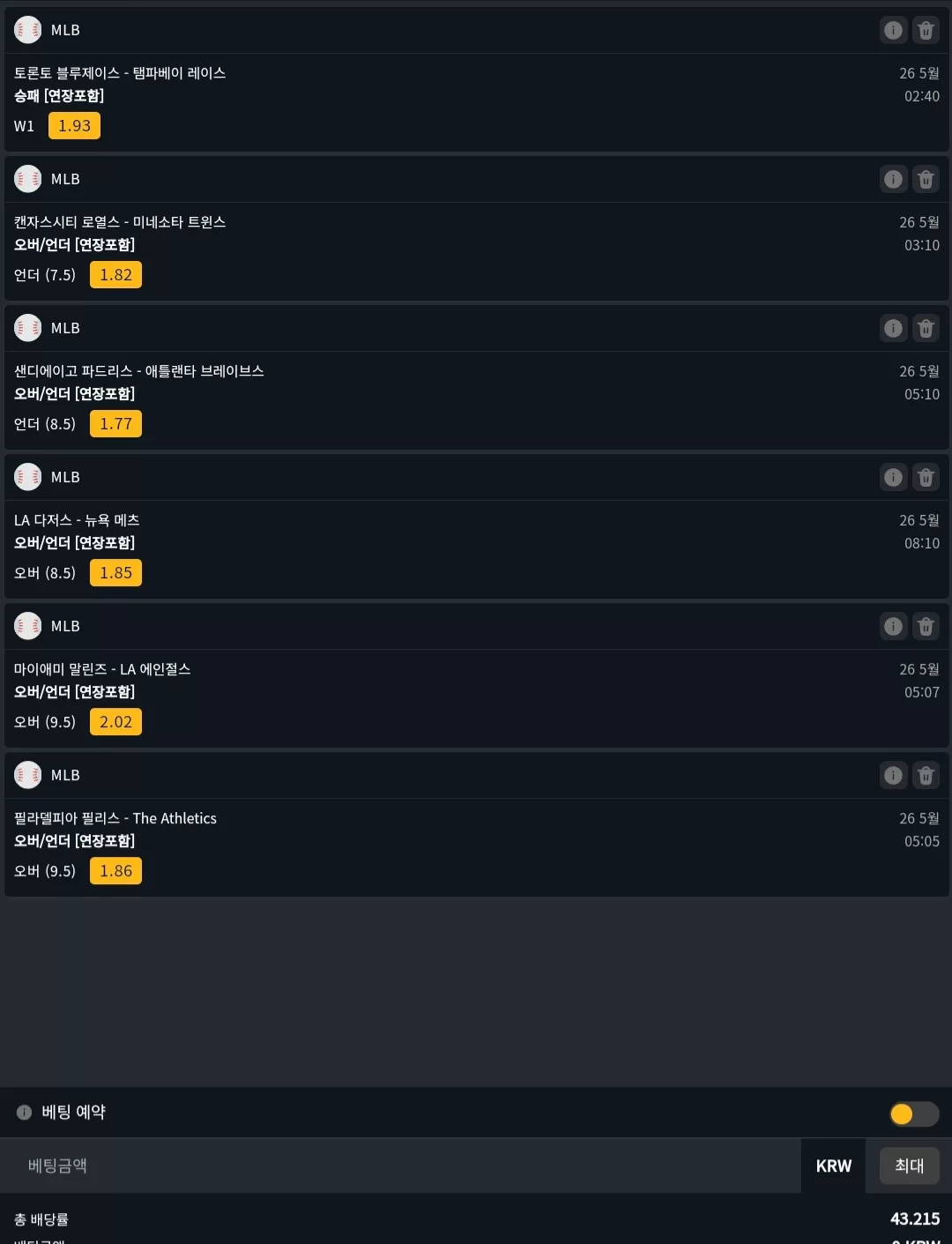The width and height of the screenshot is (952, 1244).
Task: Trash the Miami Marlins bet
Action: pos(926,626)
